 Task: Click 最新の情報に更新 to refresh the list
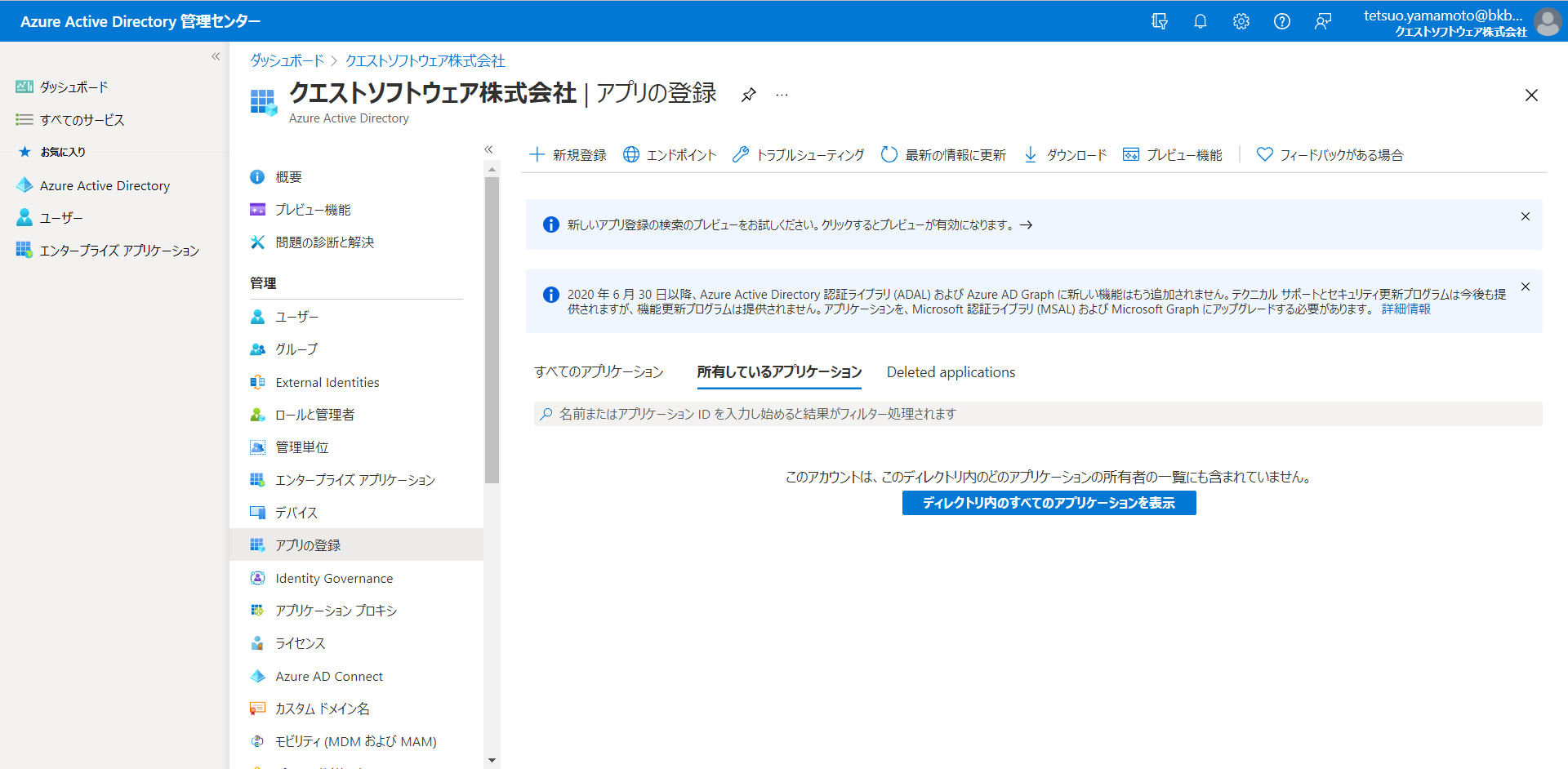(x=943, y=155)
